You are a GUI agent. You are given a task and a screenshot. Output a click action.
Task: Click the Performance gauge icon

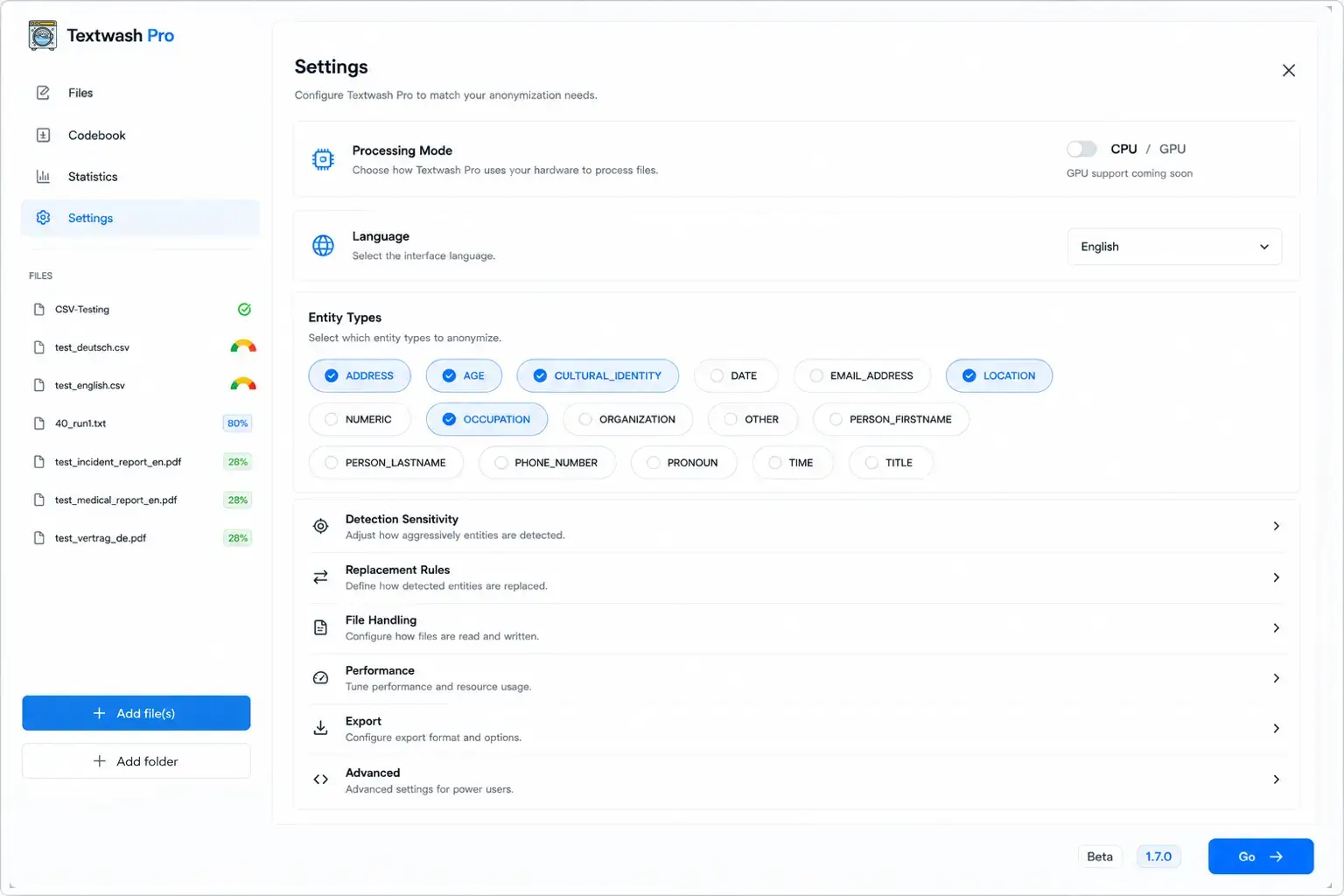pyautogui.click(x=321, y=678)
